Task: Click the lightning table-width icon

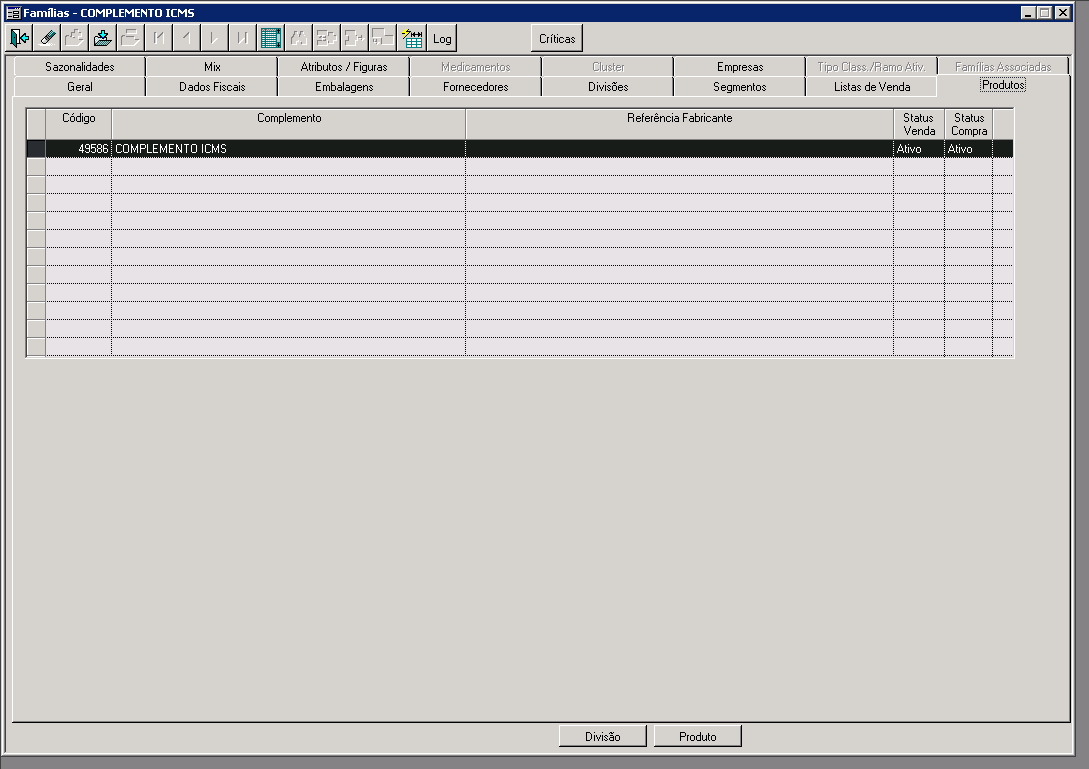Action: pyautogui.click(x=412, y=38)
